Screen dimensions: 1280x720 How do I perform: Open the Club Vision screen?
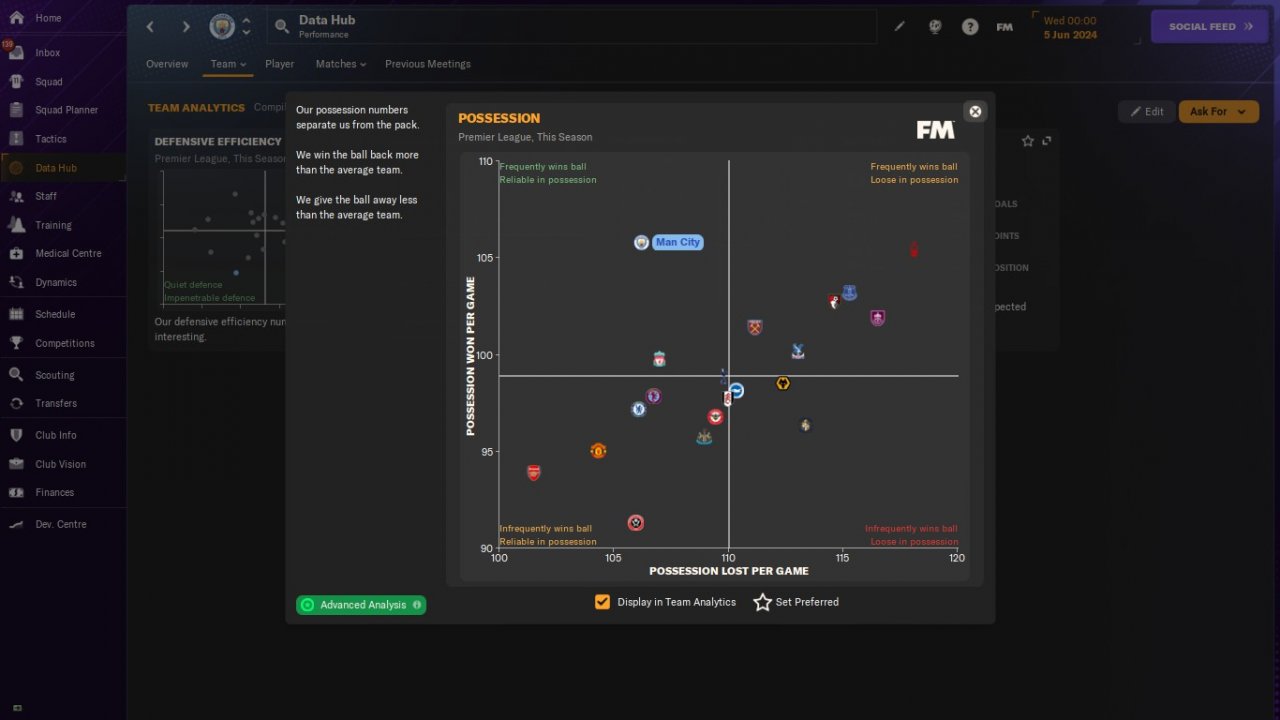coord(60,464)
